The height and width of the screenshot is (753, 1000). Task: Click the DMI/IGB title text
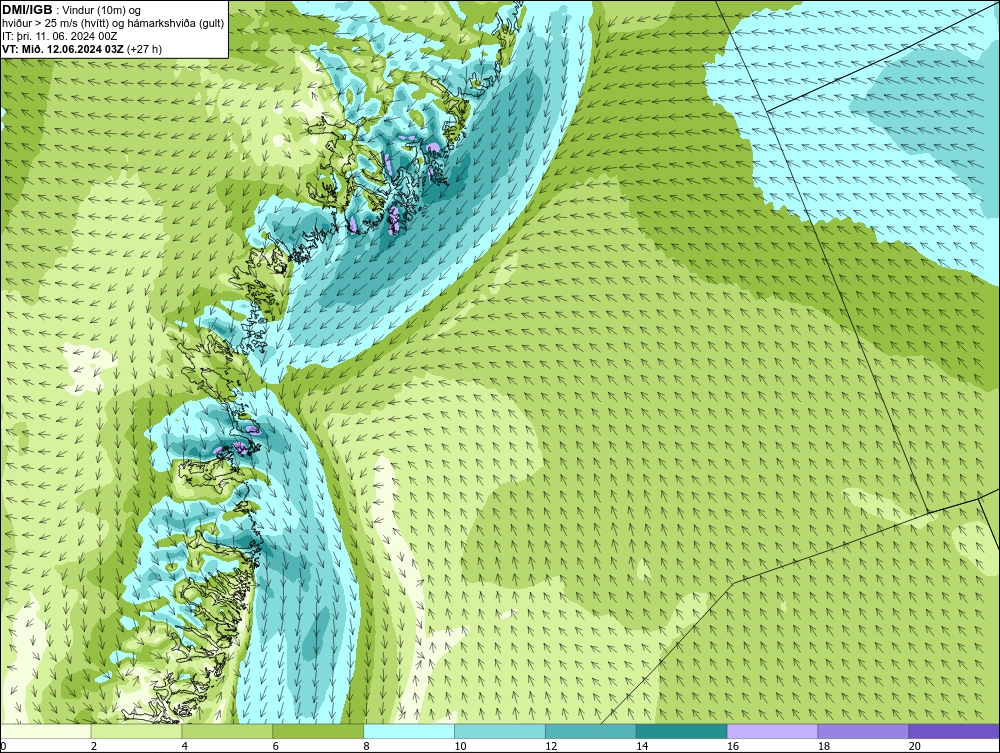[27, 10]
